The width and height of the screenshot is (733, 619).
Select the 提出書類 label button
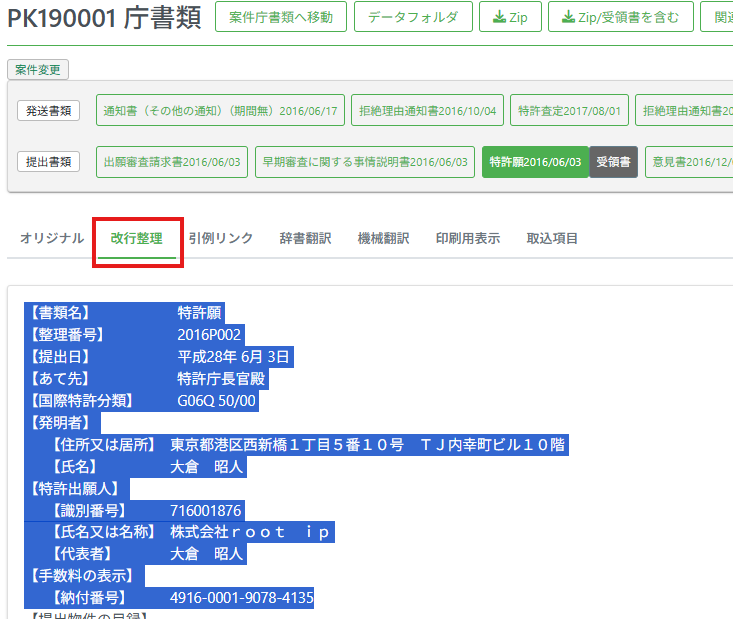(x=48, y=161)
